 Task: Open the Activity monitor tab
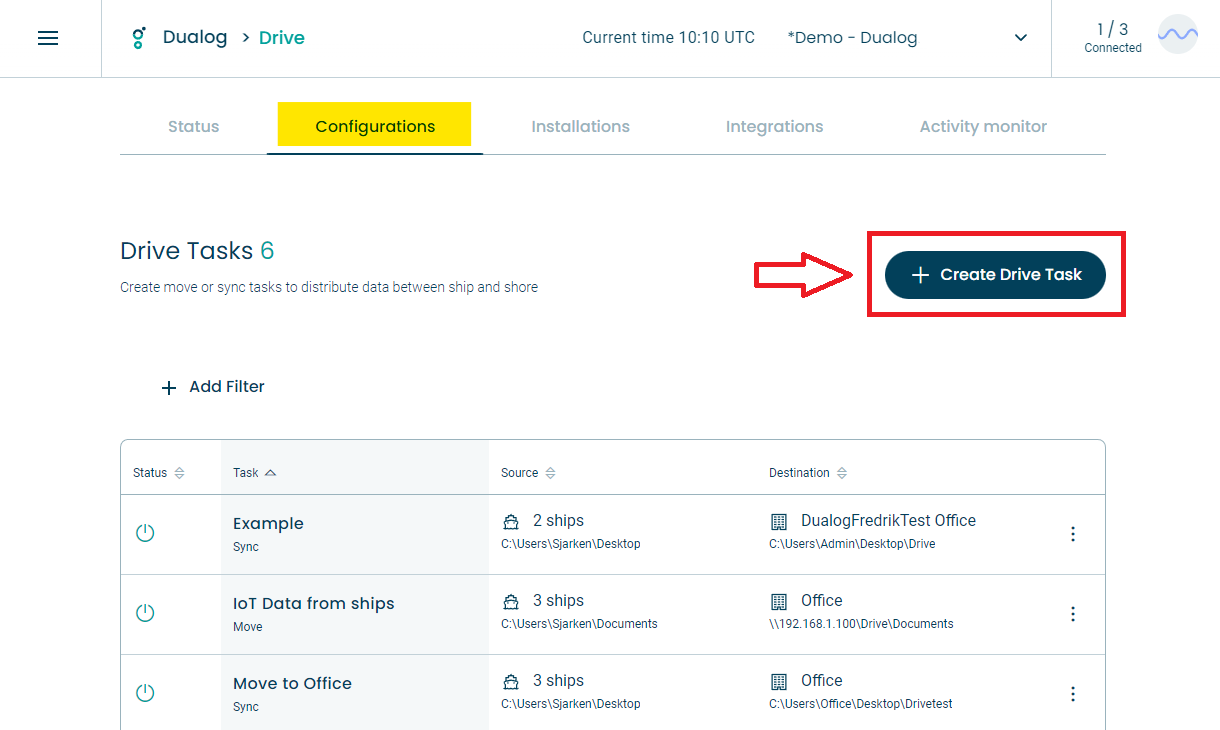[983, 127]
